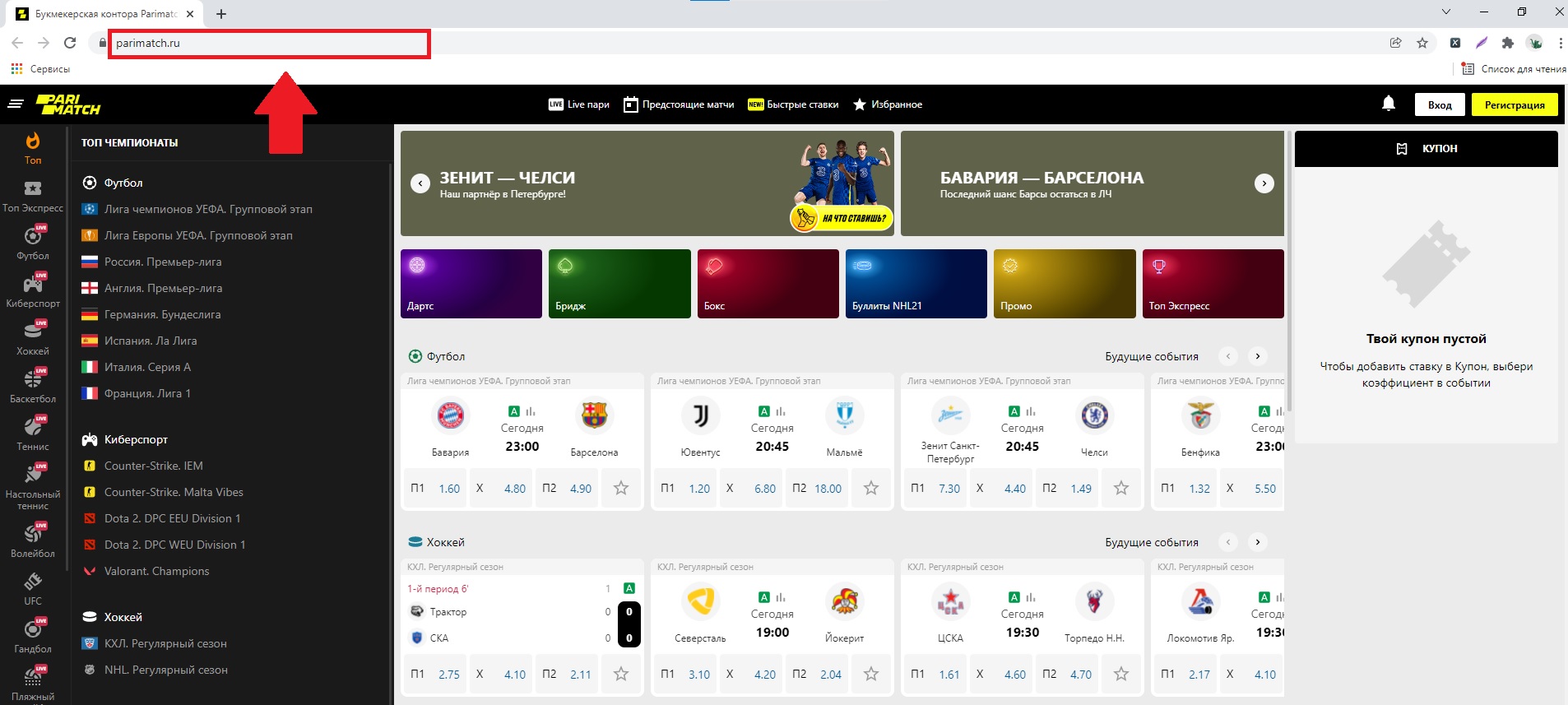Screen dimensions: 1568x705
Task: Show previous banner in the promo carousel
Action: pyautogui.click(x=420, y=183)
